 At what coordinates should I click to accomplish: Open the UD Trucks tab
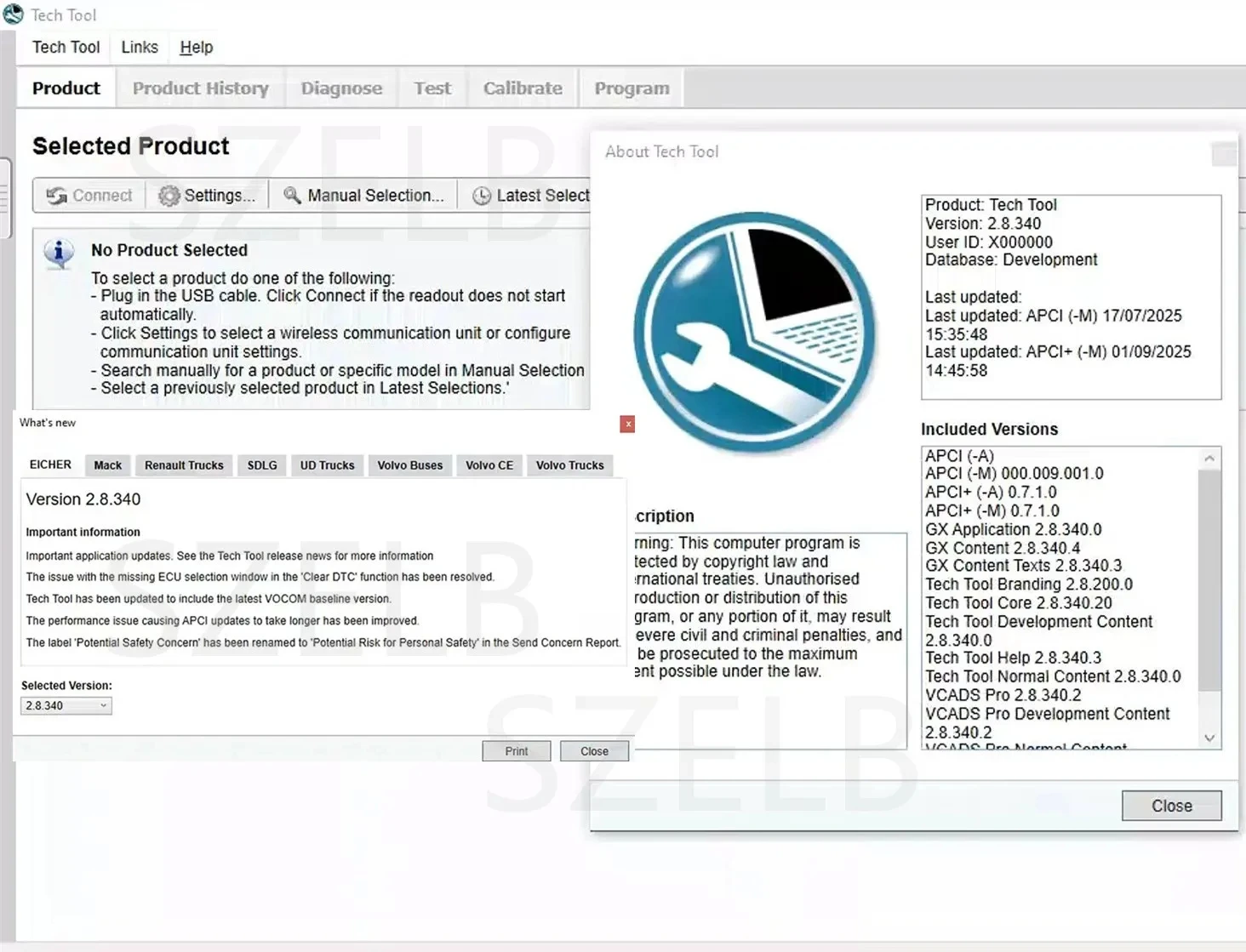[x=327, y=465]
